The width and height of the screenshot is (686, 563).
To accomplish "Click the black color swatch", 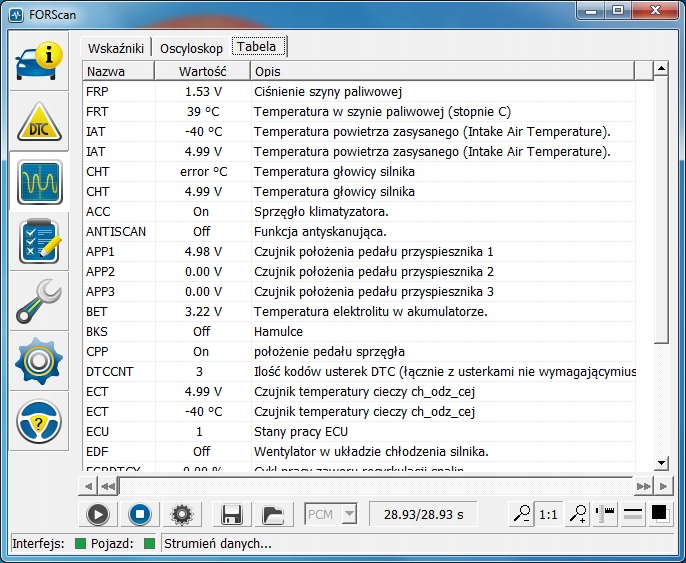I will coord(659,514).
